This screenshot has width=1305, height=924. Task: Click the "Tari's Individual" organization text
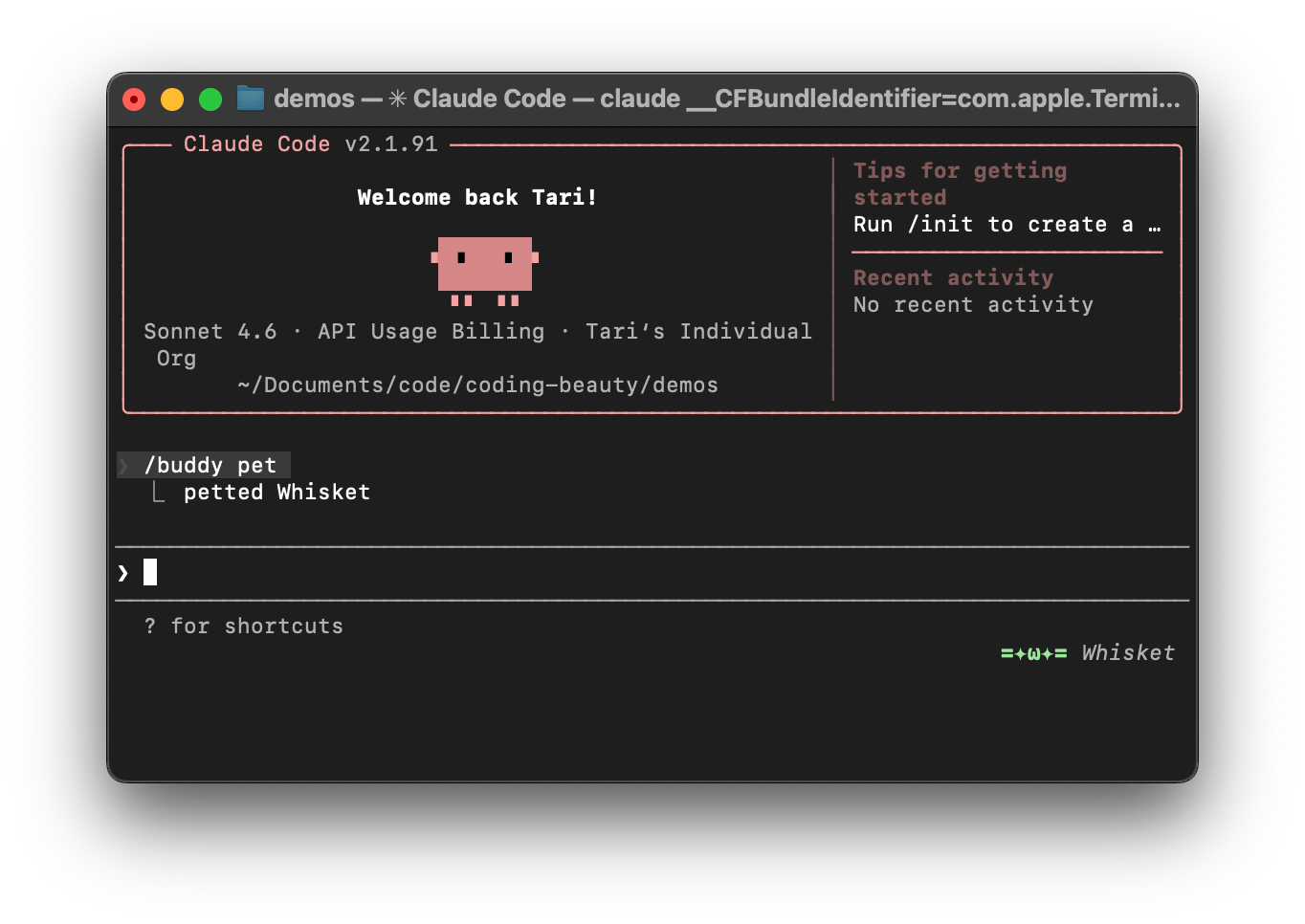(698, 332)
